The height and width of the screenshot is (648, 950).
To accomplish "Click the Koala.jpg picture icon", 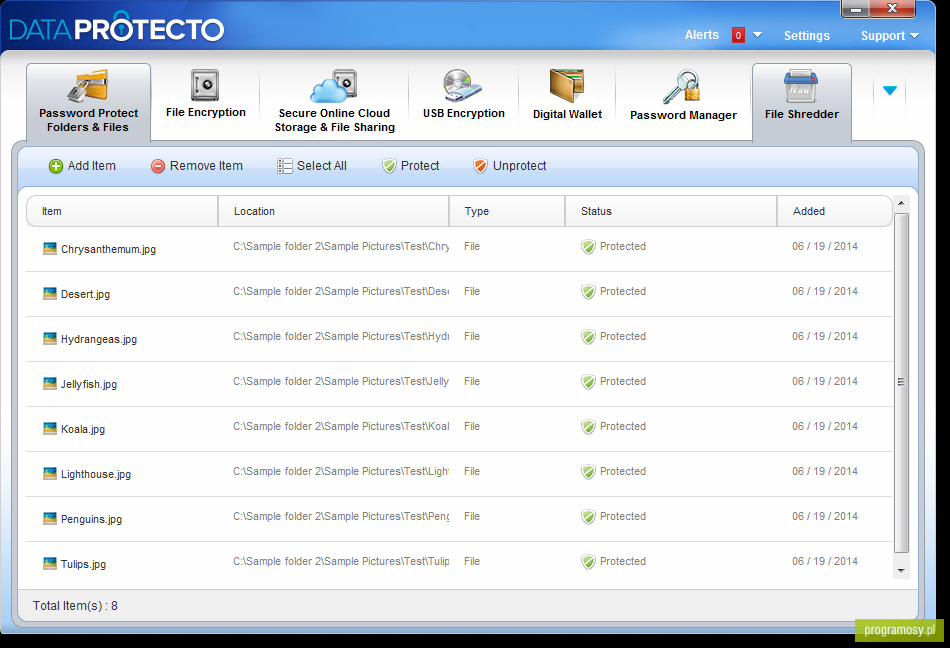I will click(50, 429).
